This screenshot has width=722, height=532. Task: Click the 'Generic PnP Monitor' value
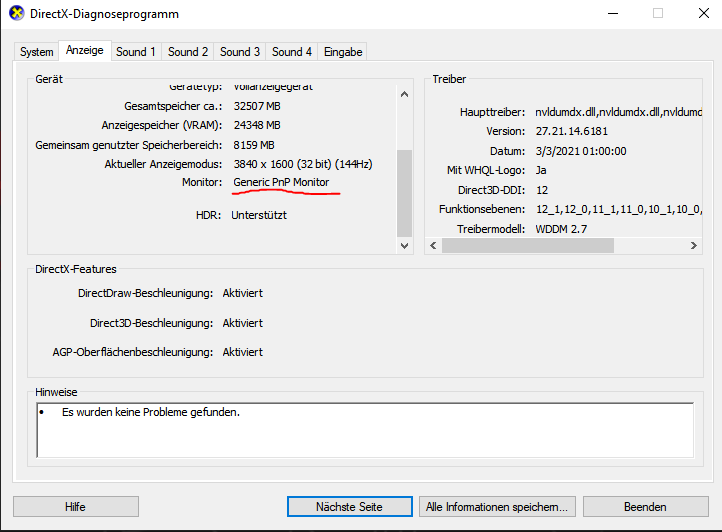point(281,182)
